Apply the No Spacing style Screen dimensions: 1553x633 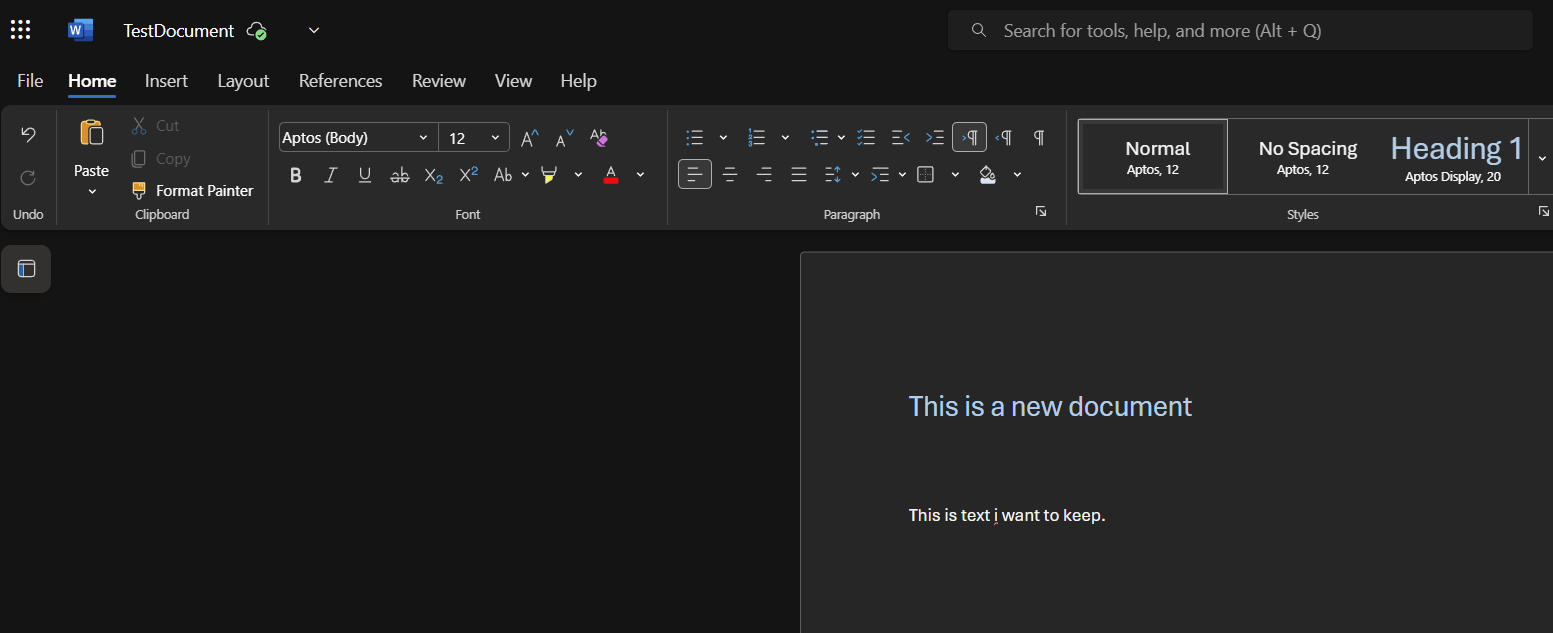coord(1307,157)
